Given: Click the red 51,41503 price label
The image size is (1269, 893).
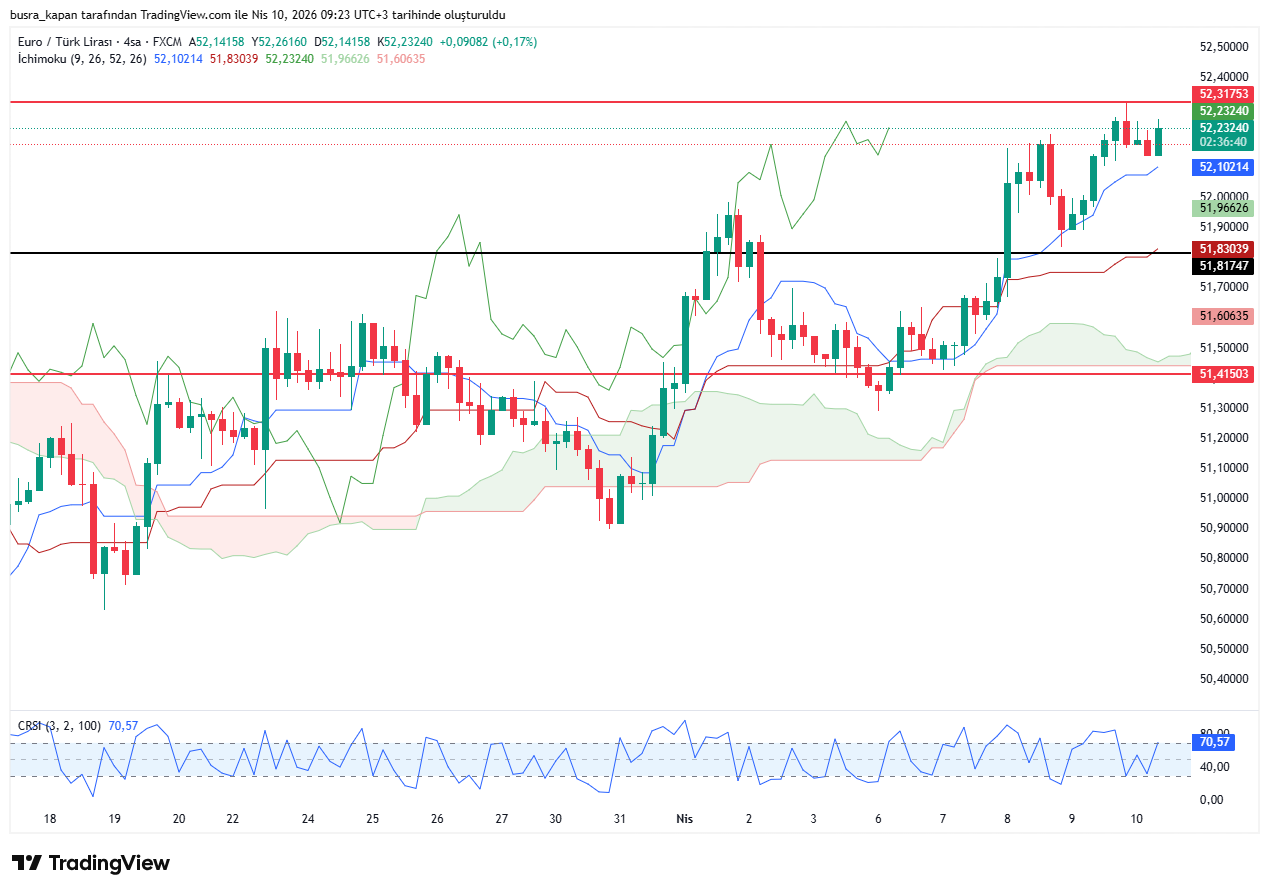Looking at the screenshot, I should [1223, 374].
